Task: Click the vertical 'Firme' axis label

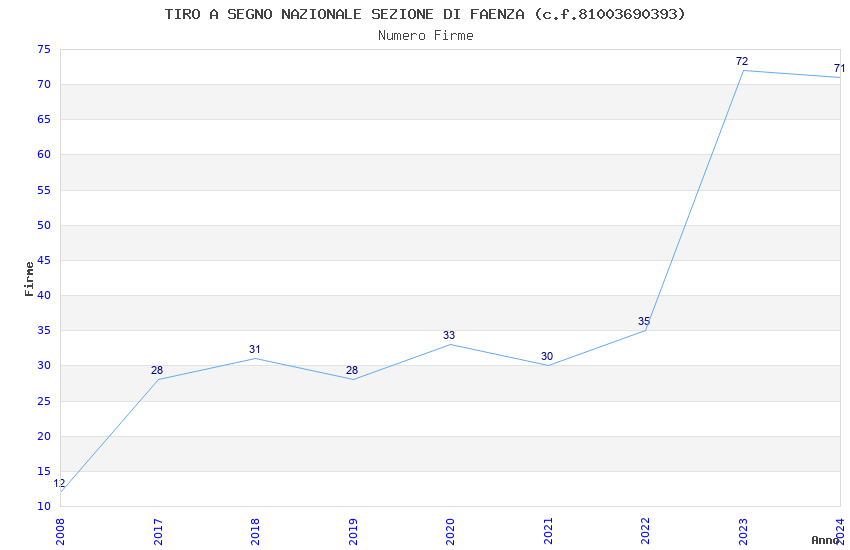Action: tap(29, 278)
